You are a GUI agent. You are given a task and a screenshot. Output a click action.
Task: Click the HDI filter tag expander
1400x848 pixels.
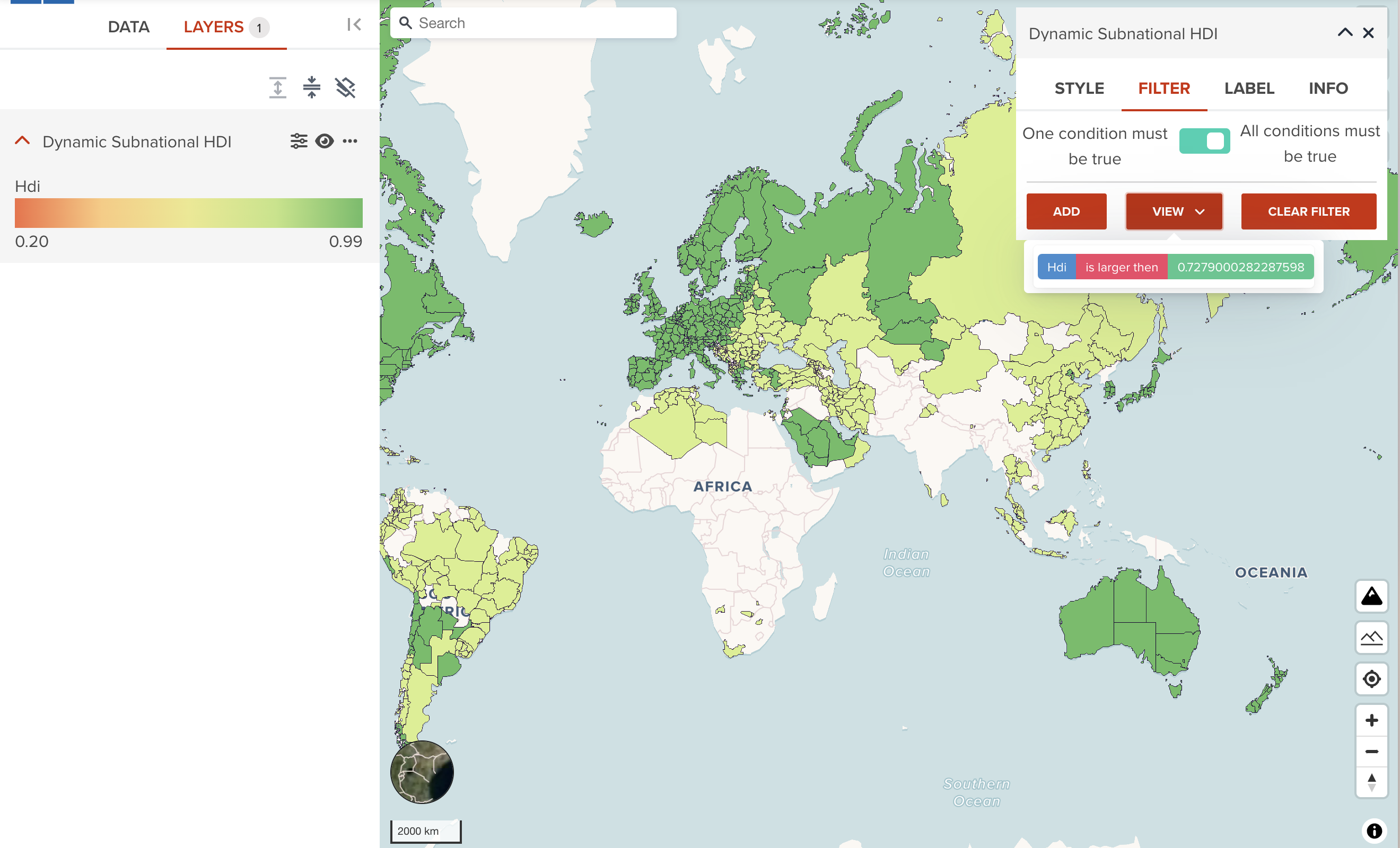click(x=1057, y=267)
